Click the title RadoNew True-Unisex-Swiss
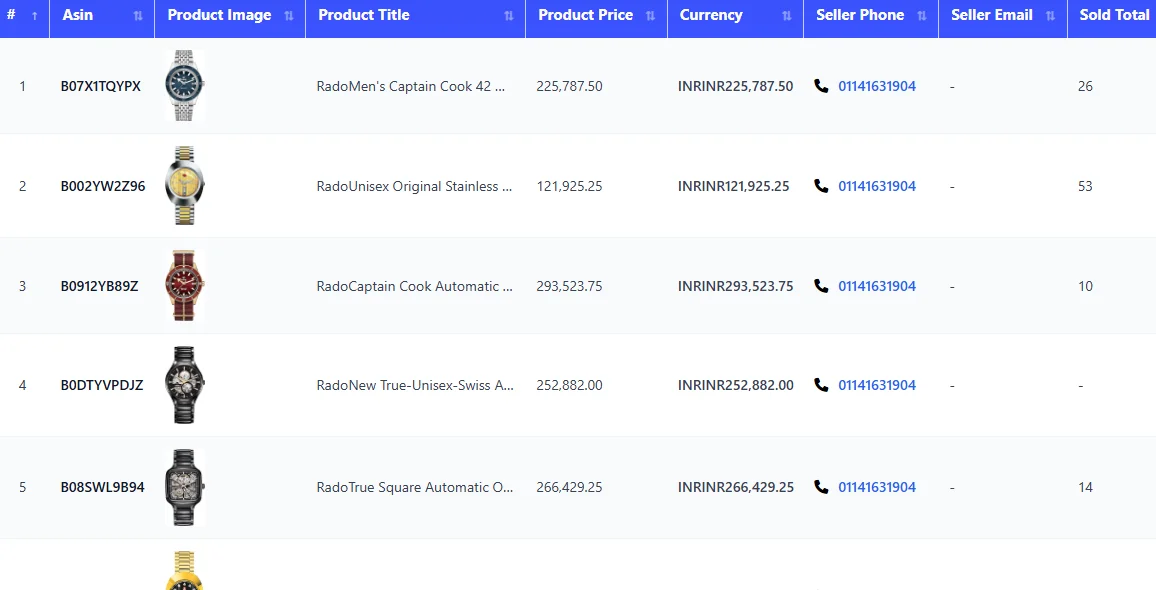 [x=414, y=385]
